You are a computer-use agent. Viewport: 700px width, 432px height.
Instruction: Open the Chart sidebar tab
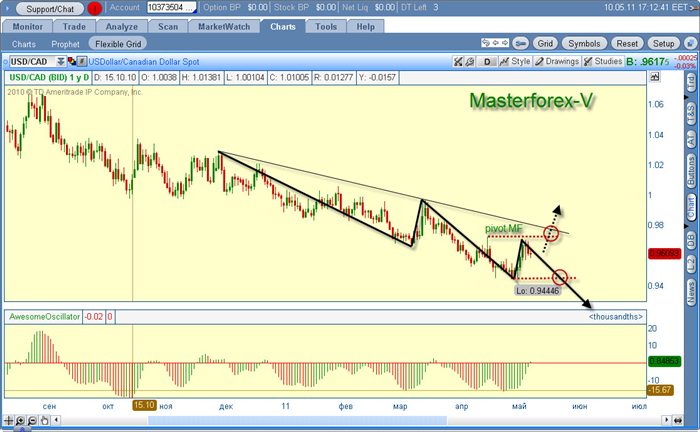point(691,207)
